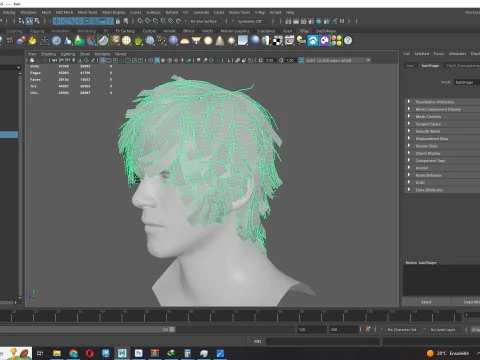The width and height of the screenshot is (480, 360).
Task: Open the Arnold menu in menu bar
Action: [x=275, y=12]
